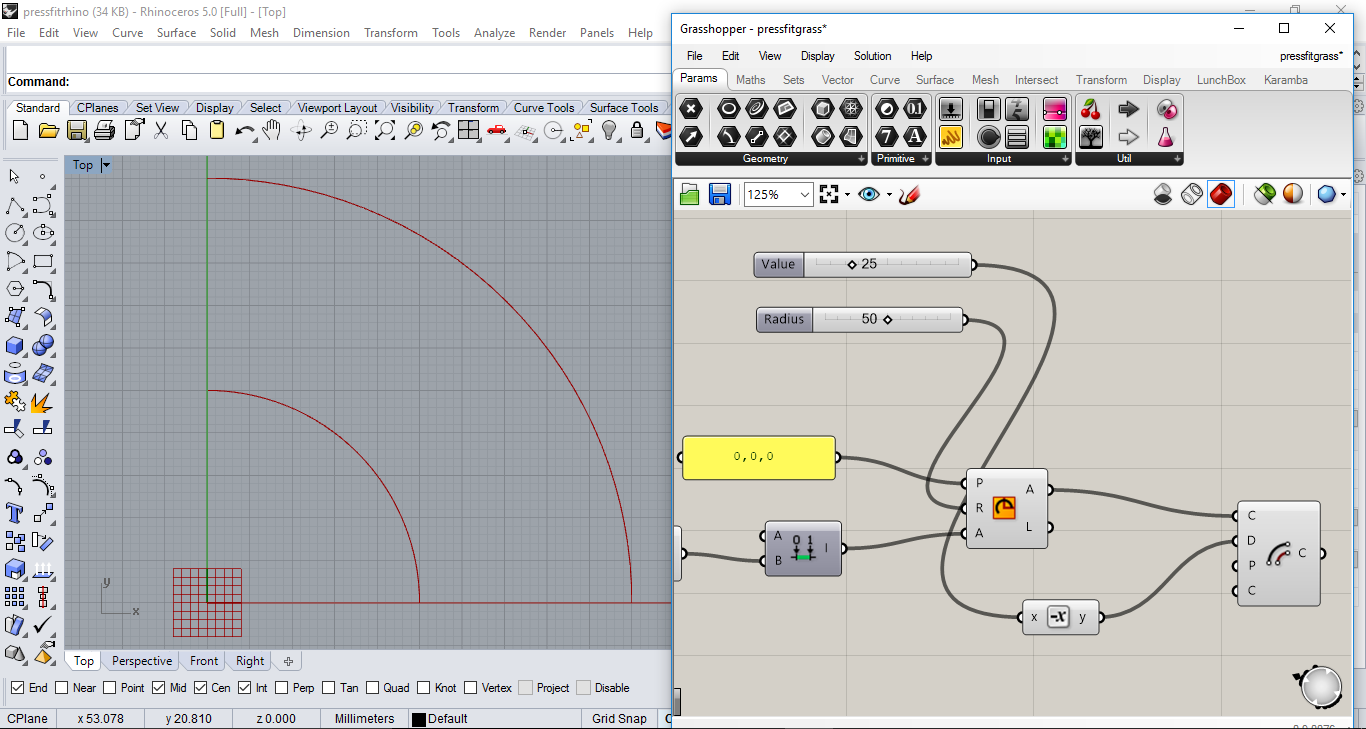
Task: Click the Text 'A' primitive parameter icon
Action: click(915, 136)
